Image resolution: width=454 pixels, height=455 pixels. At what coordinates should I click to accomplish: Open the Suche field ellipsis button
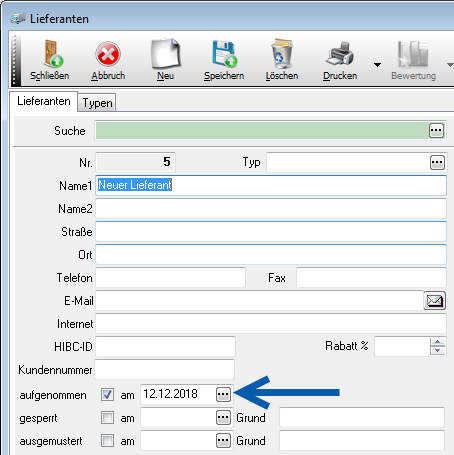click(x=436, y=130)
